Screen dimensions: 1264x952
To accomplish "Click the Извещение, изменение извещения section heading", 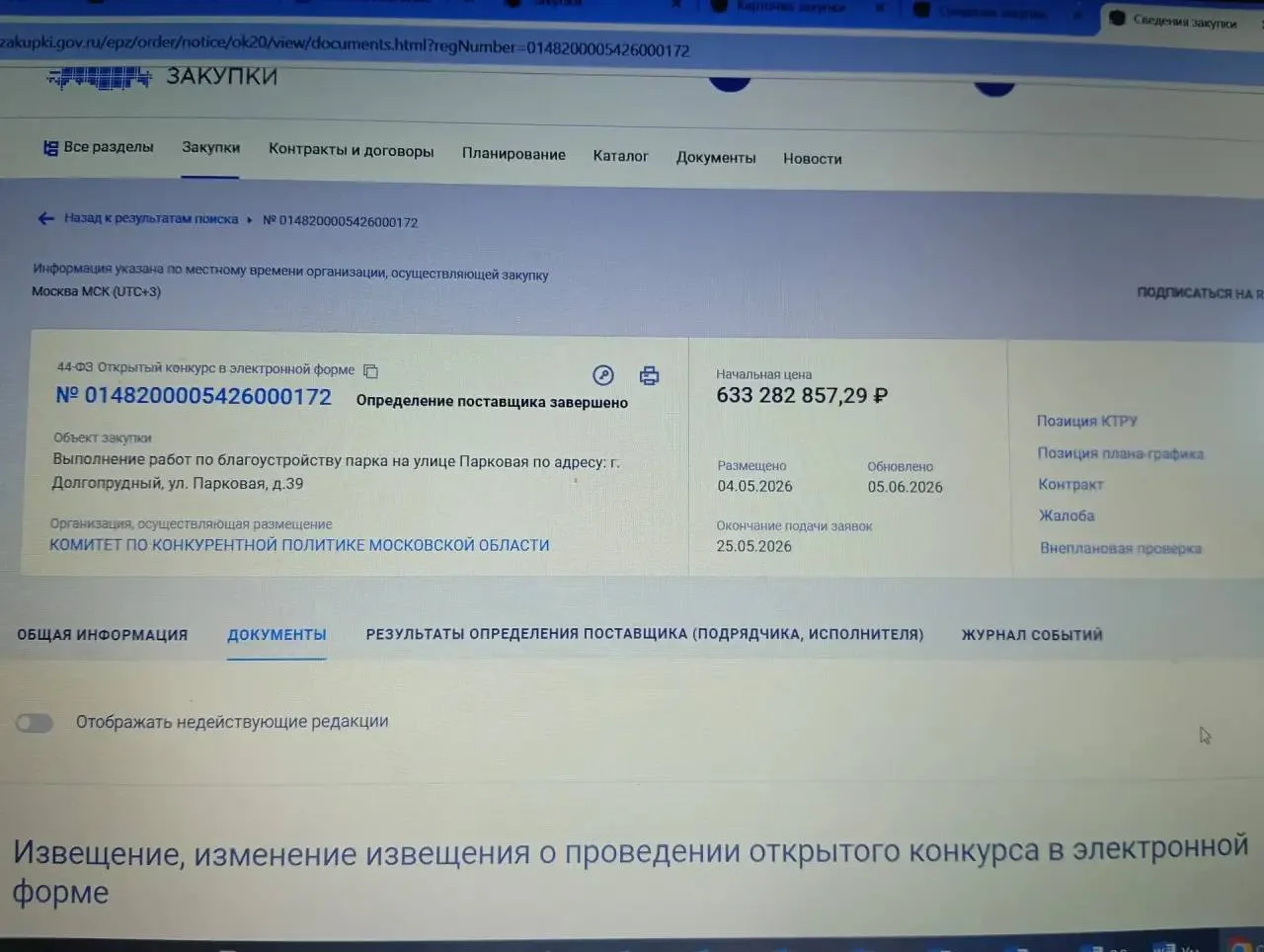I will point(630,871).
